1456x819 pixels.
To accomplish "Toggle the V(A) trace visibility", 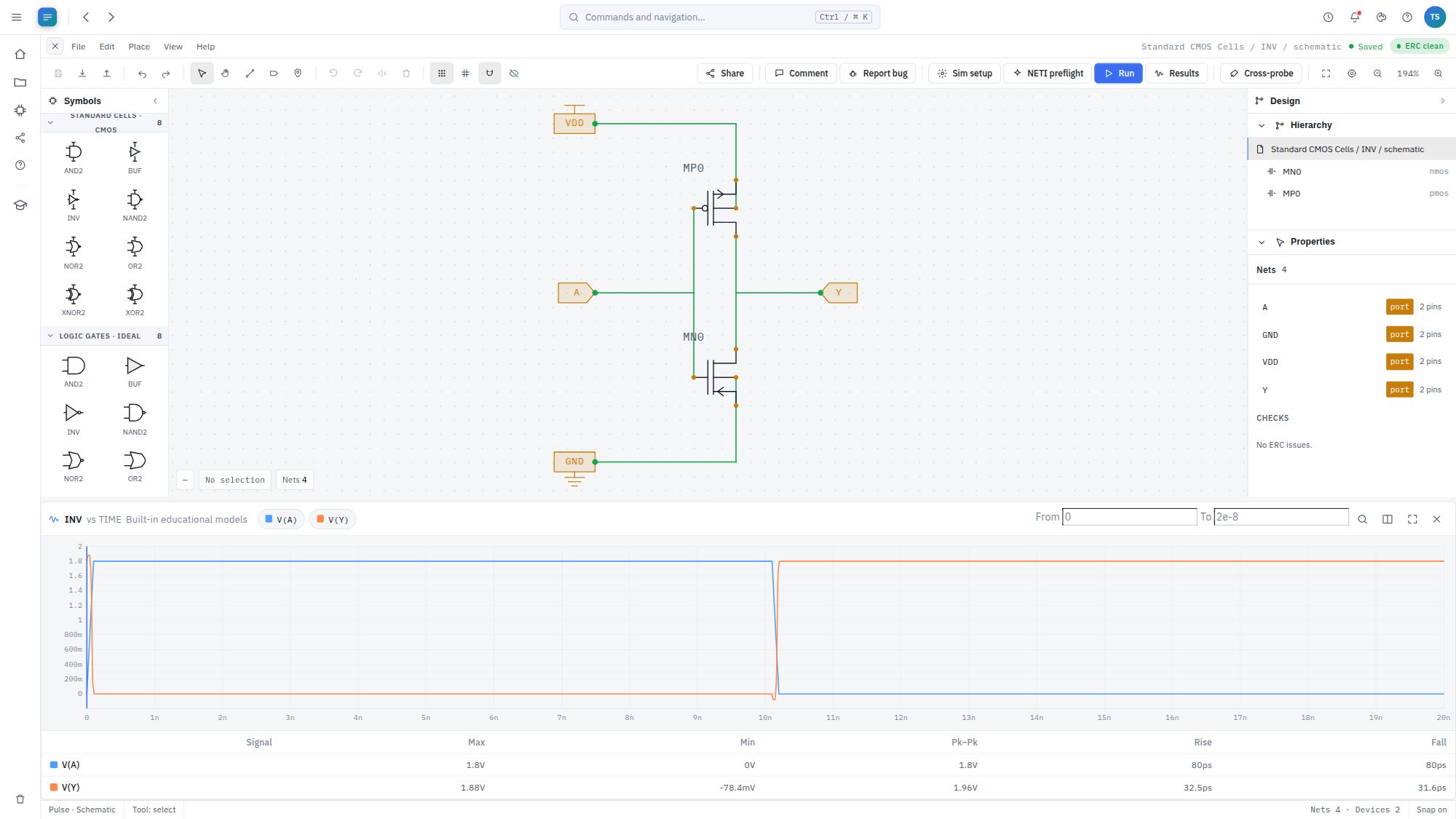I will click(x=281, y=519).
